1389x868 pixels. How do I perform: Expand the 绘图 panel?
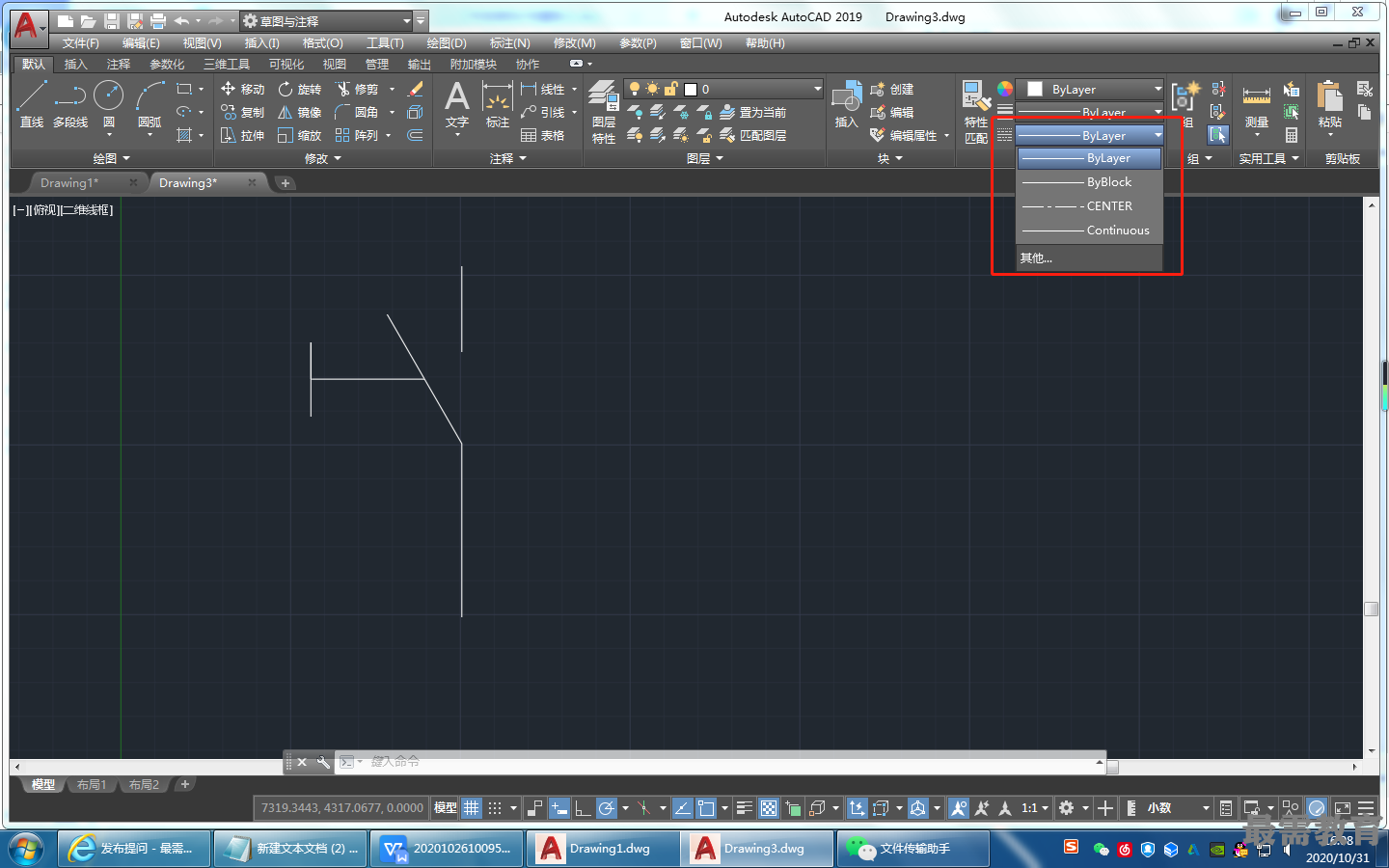tap(111, 158)
